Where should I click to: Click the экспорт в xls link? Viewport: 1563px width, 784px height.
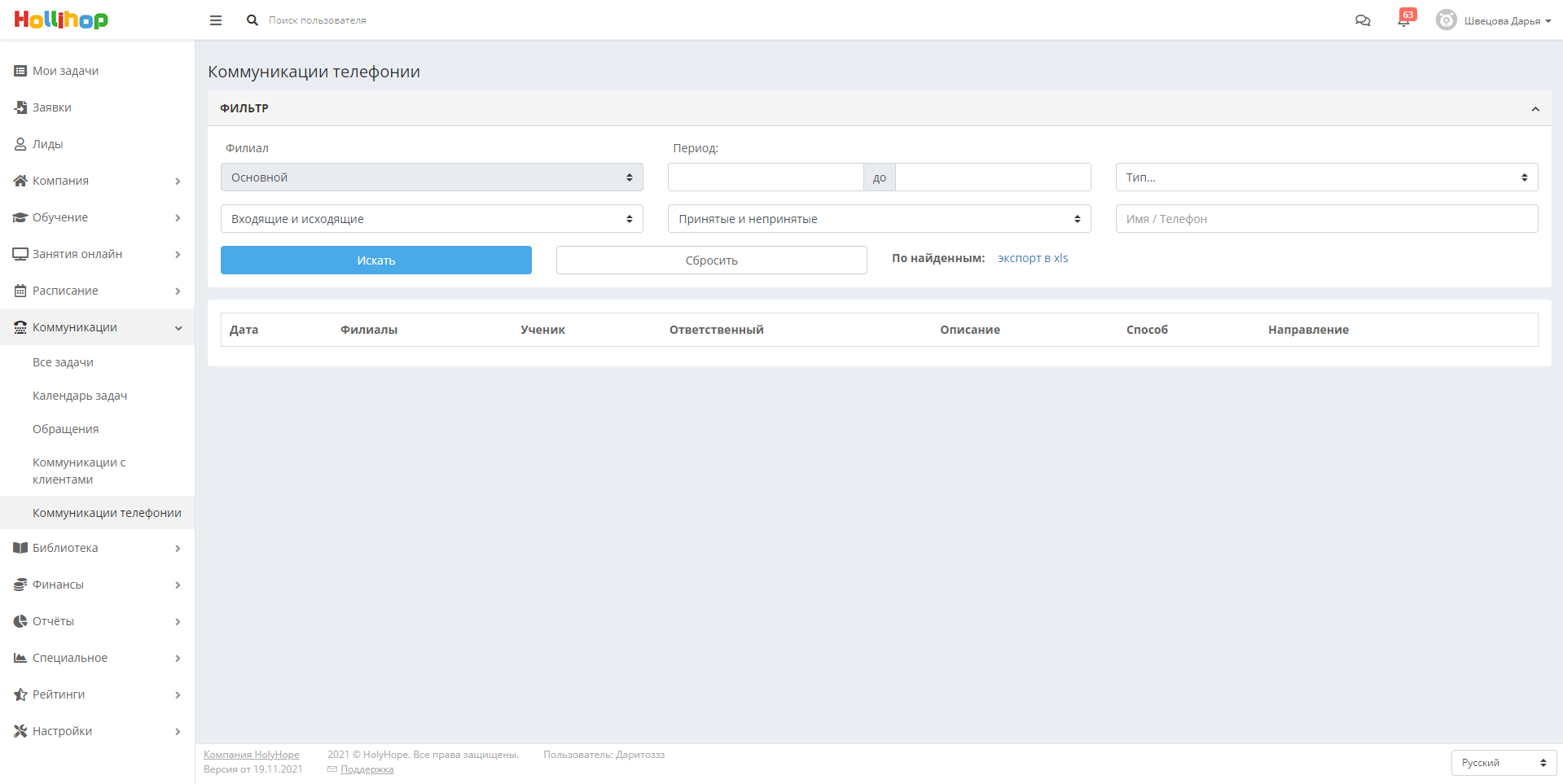pyautogui.click(x=1033, y=258)
